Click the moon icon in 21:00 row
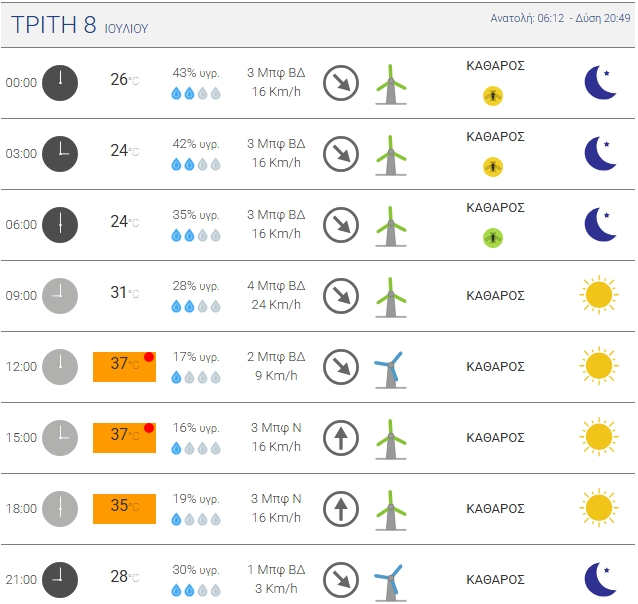The height and width of the screenshot is (604, 638). point(600,579)
